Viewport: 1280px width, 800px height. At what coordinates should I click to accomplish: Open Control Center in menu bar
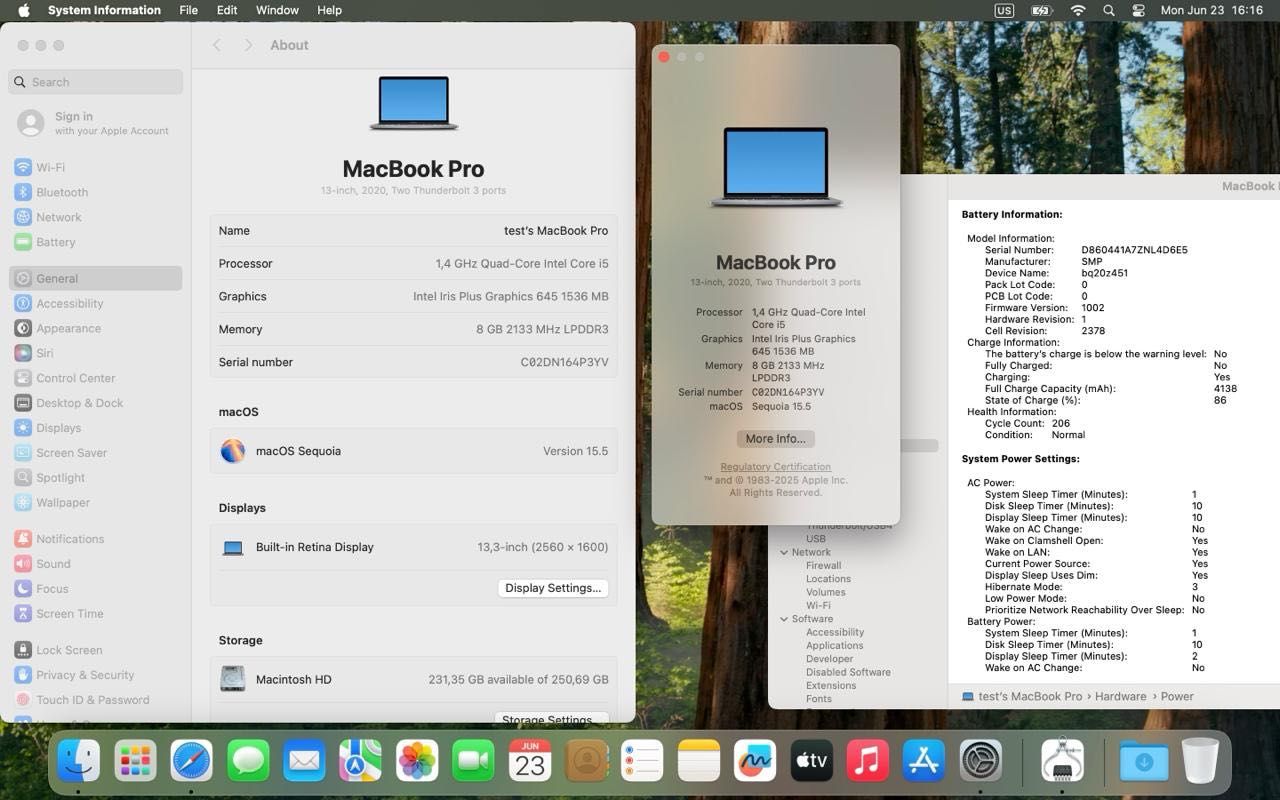(1138, 10)
